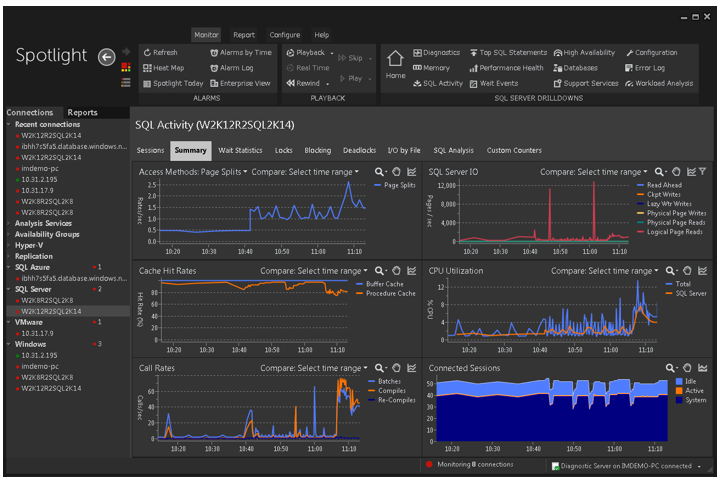
Task: Collapse the SQL Azure tree node
Action: pos(9,267)
